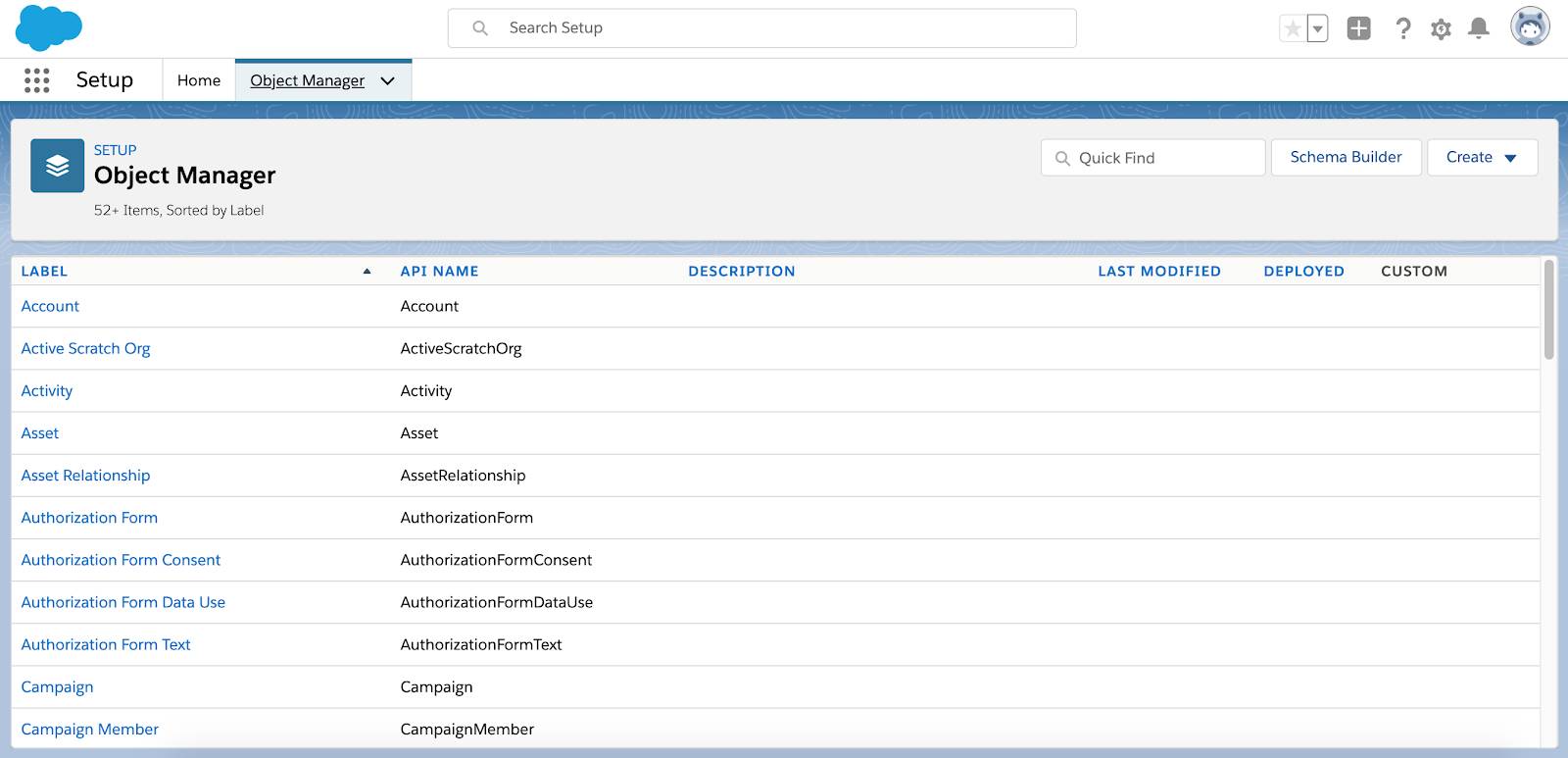
Task: Open the Account object
Action: (50, 306)
